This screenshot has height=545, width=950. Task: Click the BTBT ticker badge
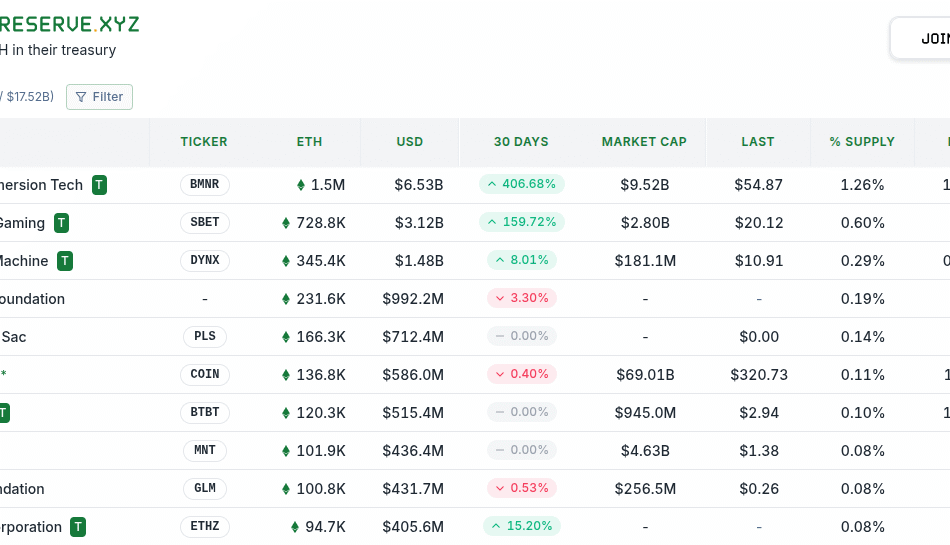tap(205, 412)
